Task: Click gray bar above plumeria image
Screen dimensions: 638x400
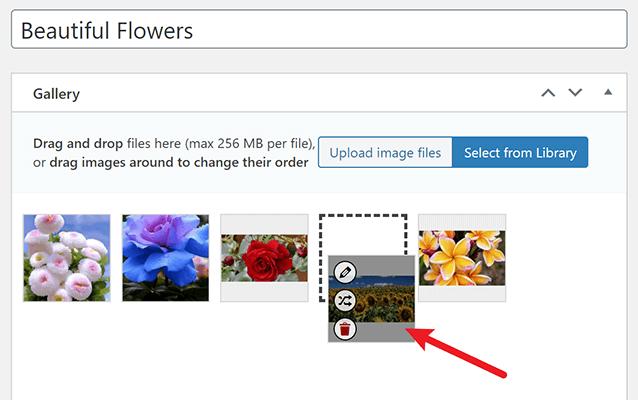Action: pyautogui.click(x=462, y=223)
